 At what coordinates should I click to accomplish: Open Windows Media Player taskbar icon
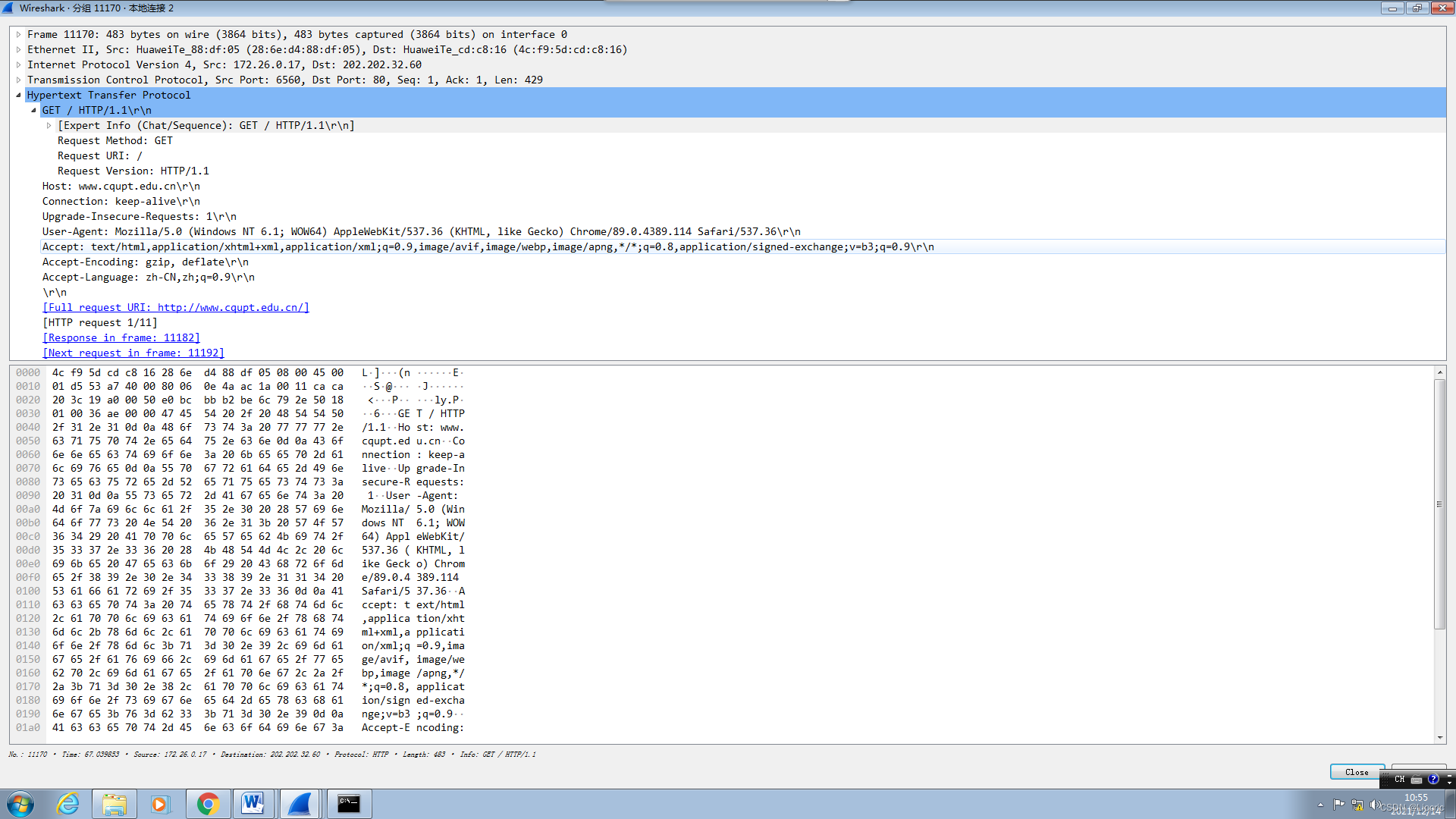(x=160, y=804)
